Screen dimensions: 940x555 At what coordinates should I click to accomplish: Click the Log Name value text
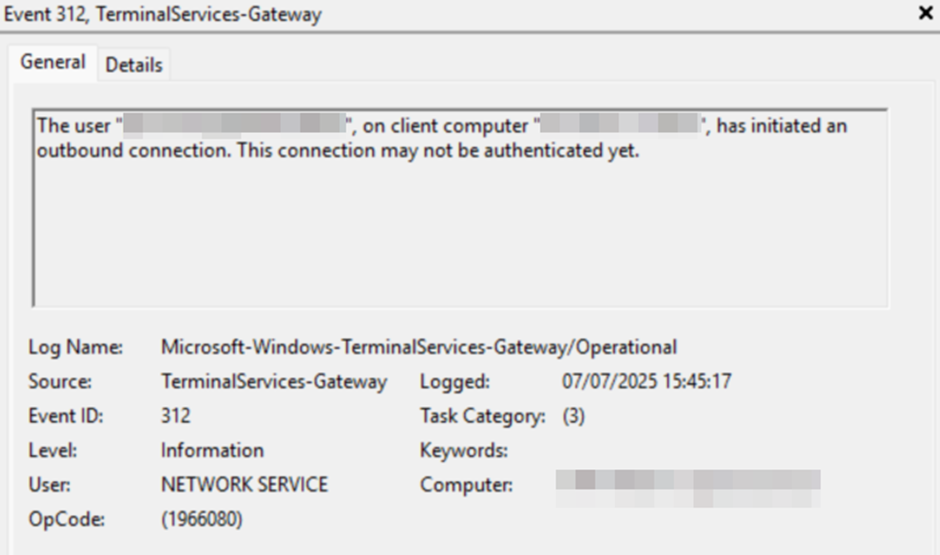pyautogui.click(x=419, y=348)
